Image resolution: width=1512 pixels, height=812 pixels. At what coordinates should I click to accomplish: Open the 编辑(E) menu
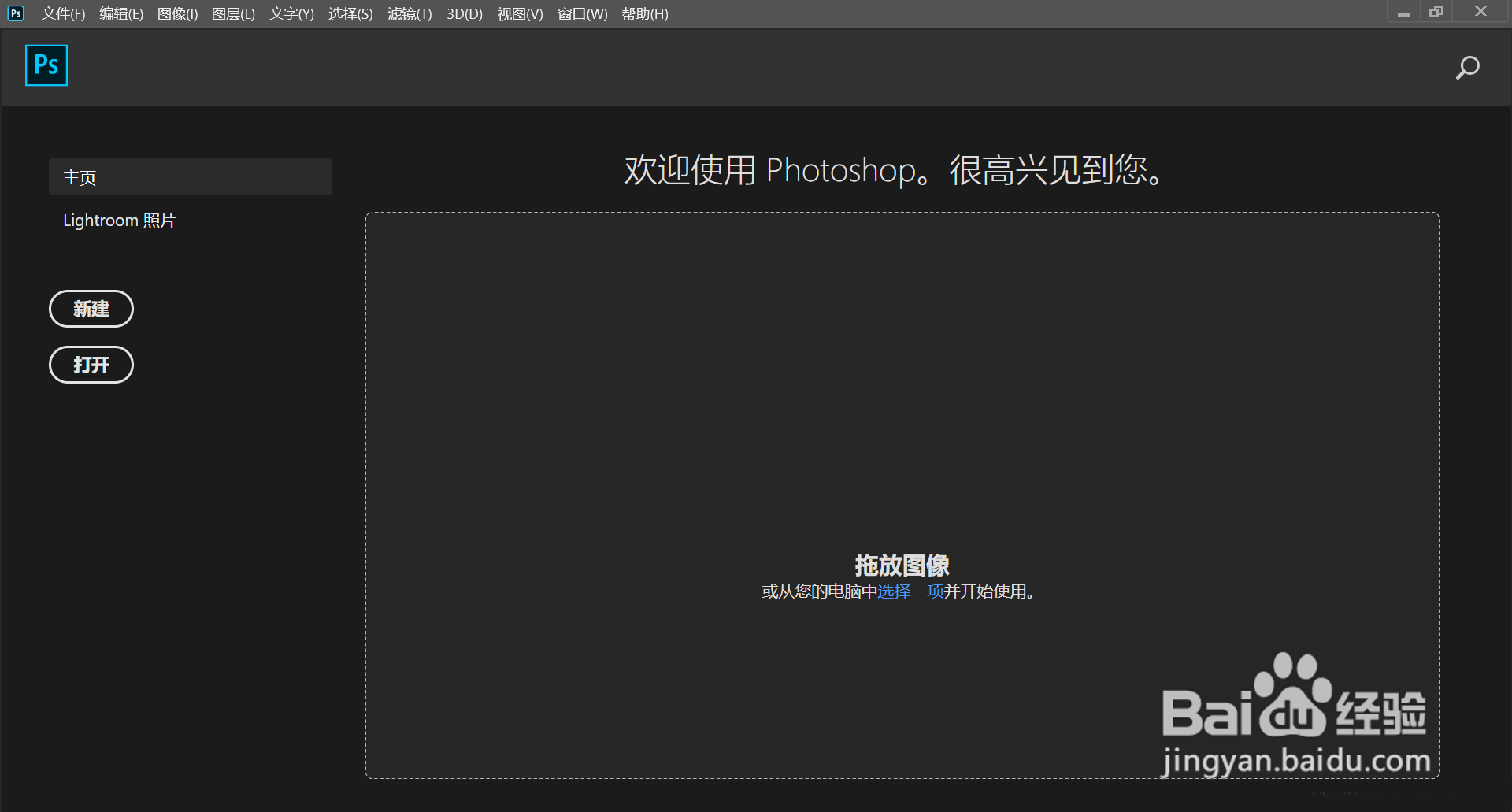click(121, 14)
